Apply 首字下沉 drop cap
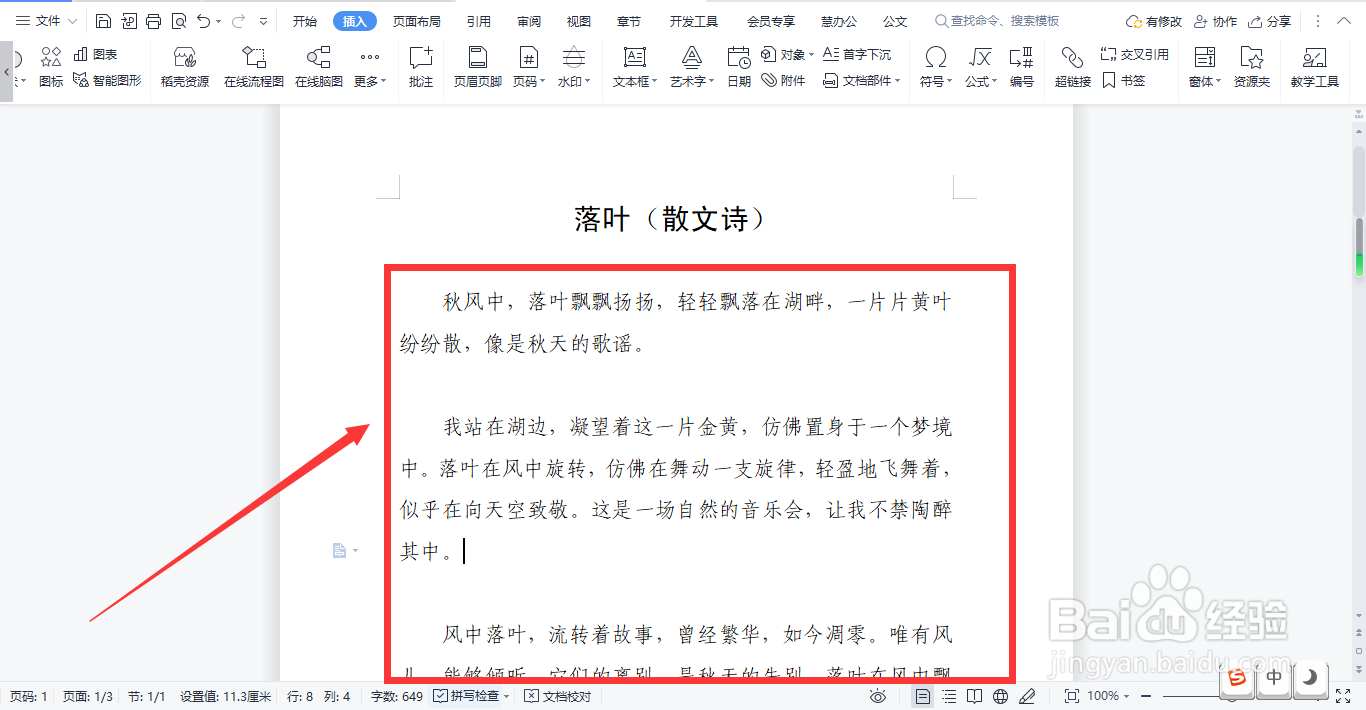This screenshot has width=1366, height=710. click(x=857, y=54)
